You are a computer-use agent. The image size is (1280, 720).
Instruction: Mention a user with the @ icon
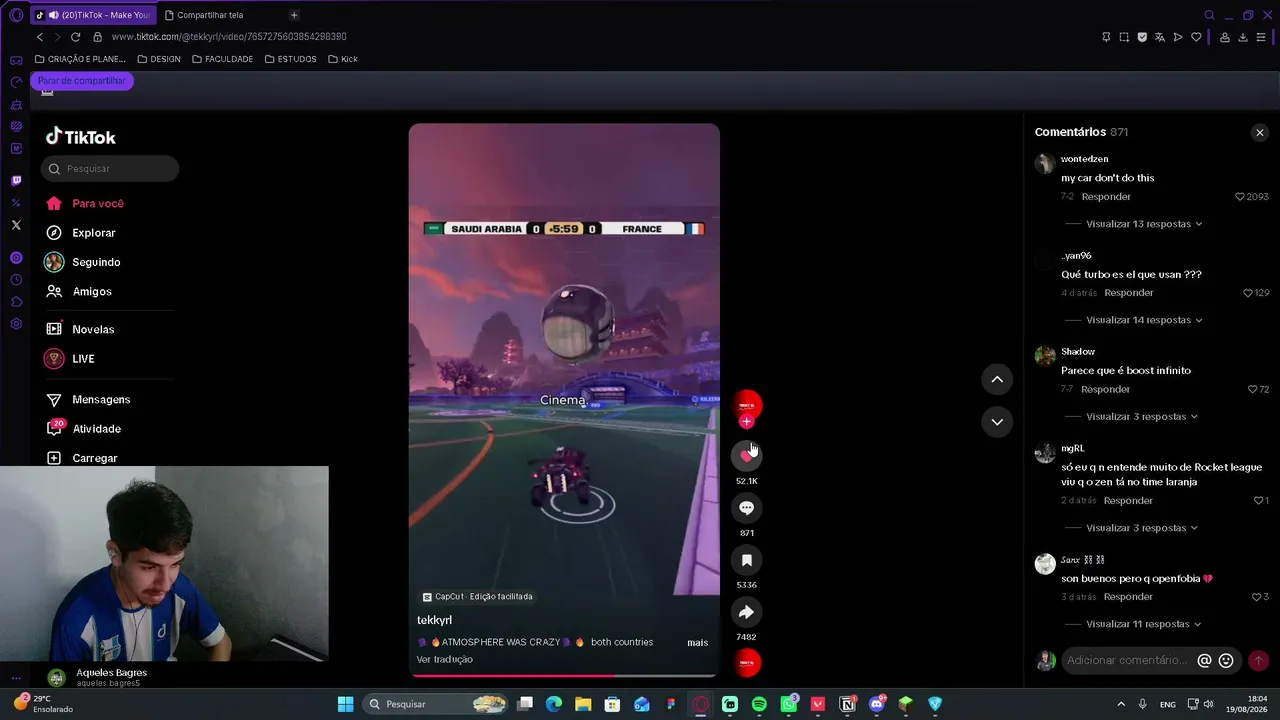click(x=1205, y=660)
